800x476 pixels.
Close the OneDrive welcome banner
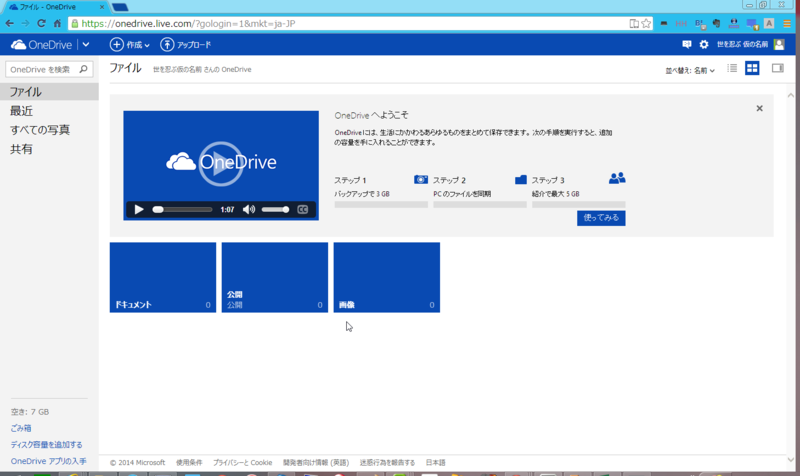759,108
